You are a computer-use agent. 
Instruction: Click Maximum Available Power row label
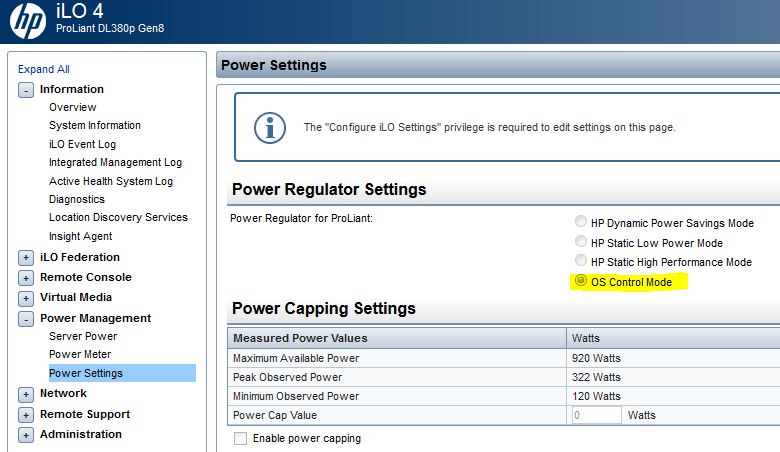tap(295, 358)
